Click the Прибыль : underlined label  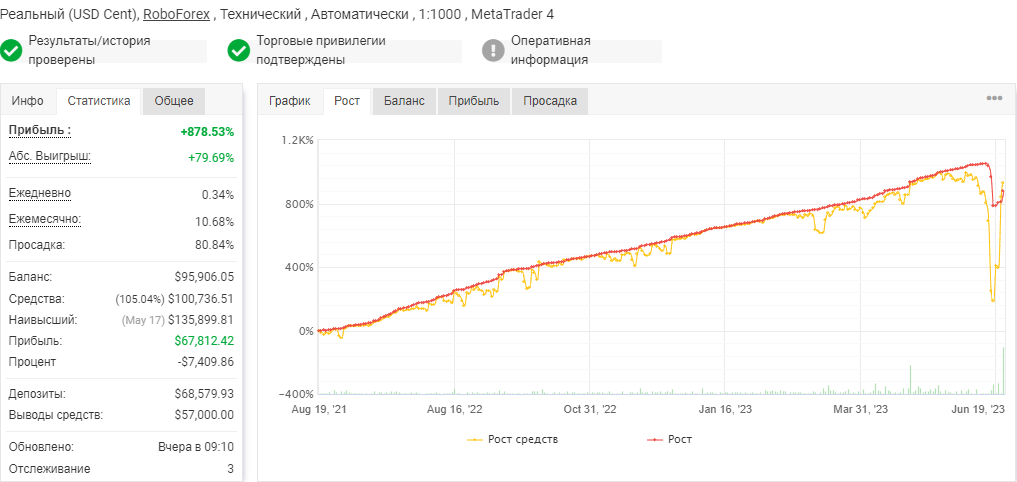pos(40,130)
